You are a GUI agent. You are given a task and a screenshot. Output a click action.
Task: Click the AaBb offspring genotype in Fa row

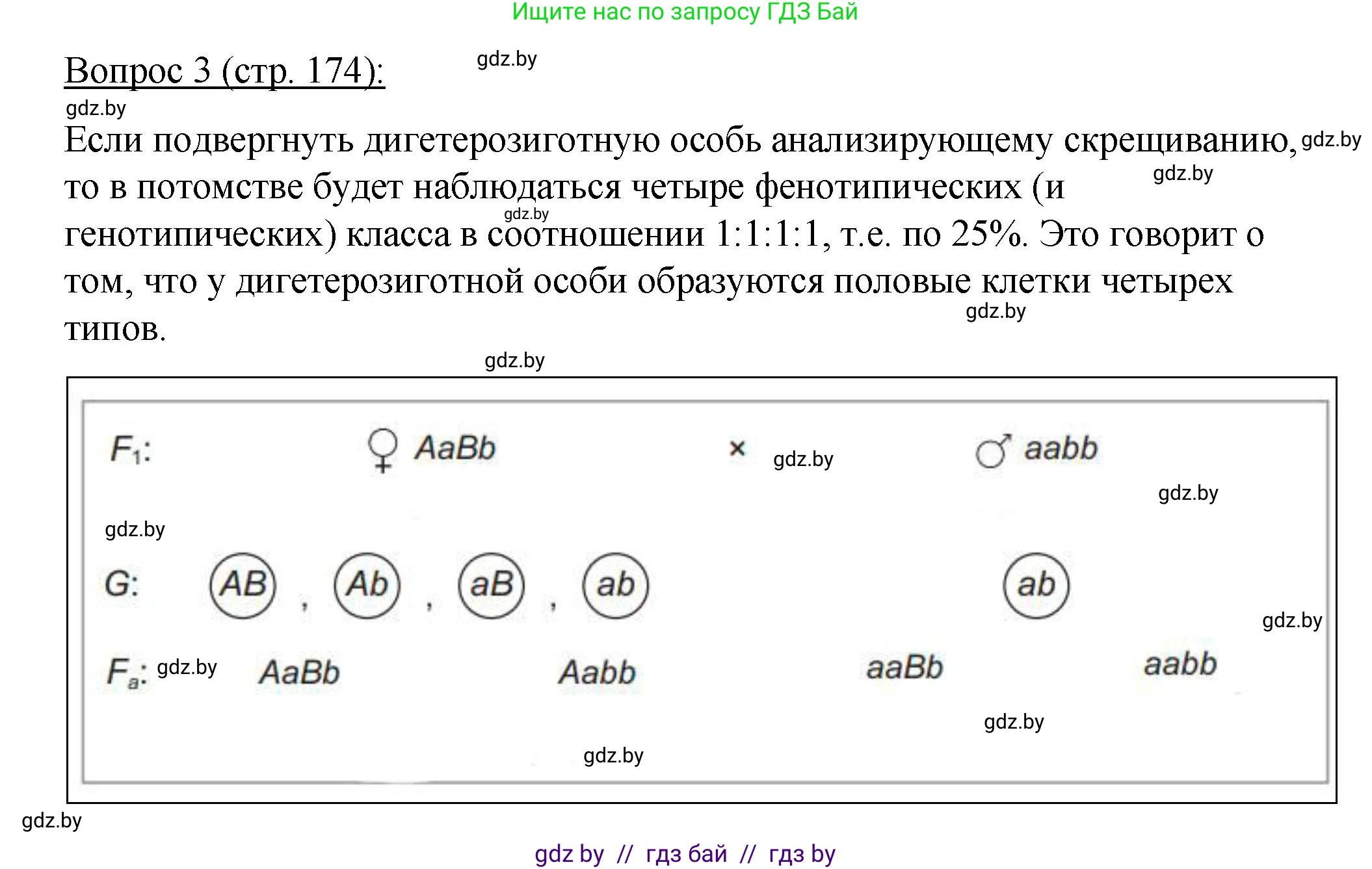tap(299, 672)
